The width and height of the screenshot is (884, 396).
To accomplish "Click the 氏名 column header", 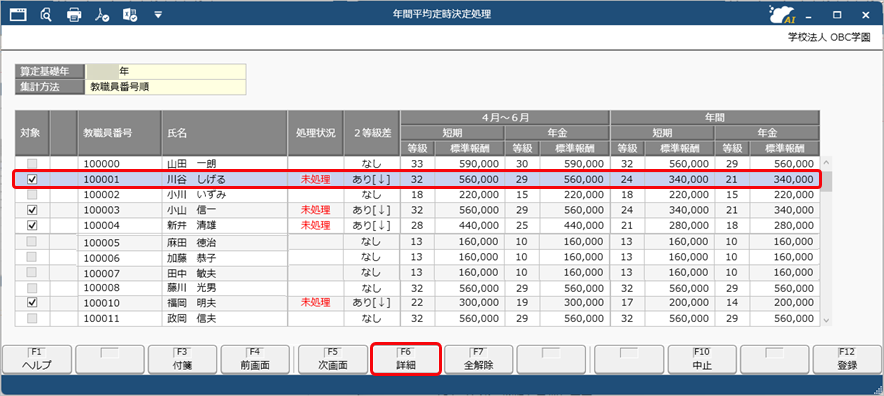I will (x=224, y=133).
